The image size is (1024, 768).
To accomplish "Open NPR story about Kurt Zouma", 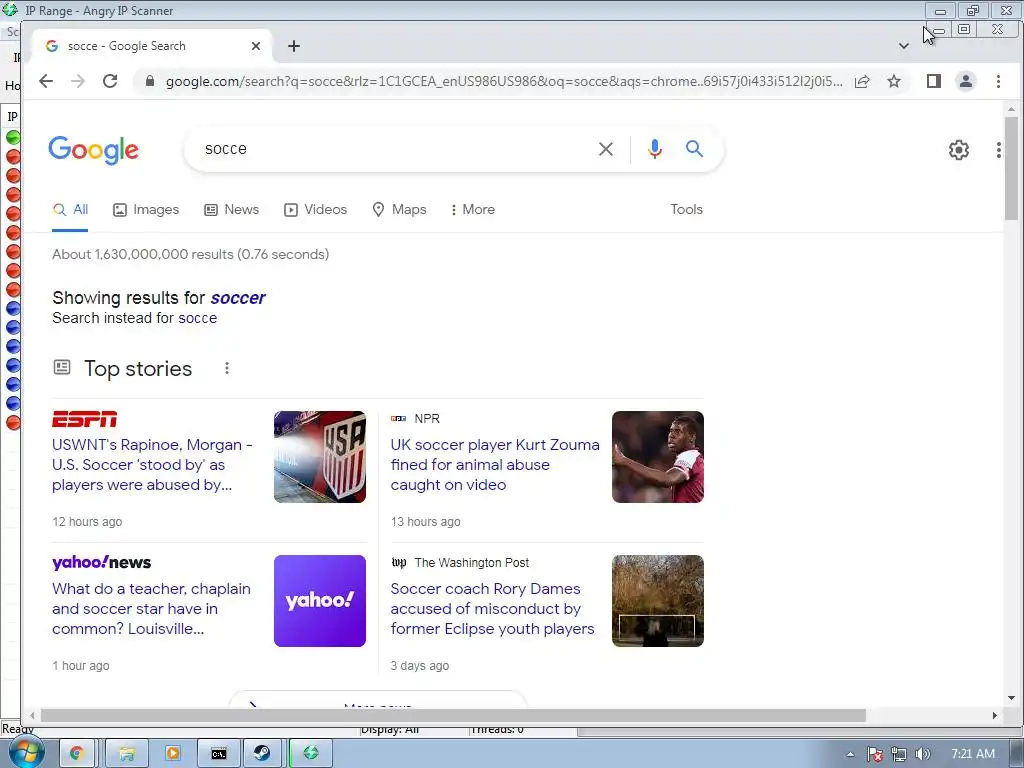I will coord(495,465).
